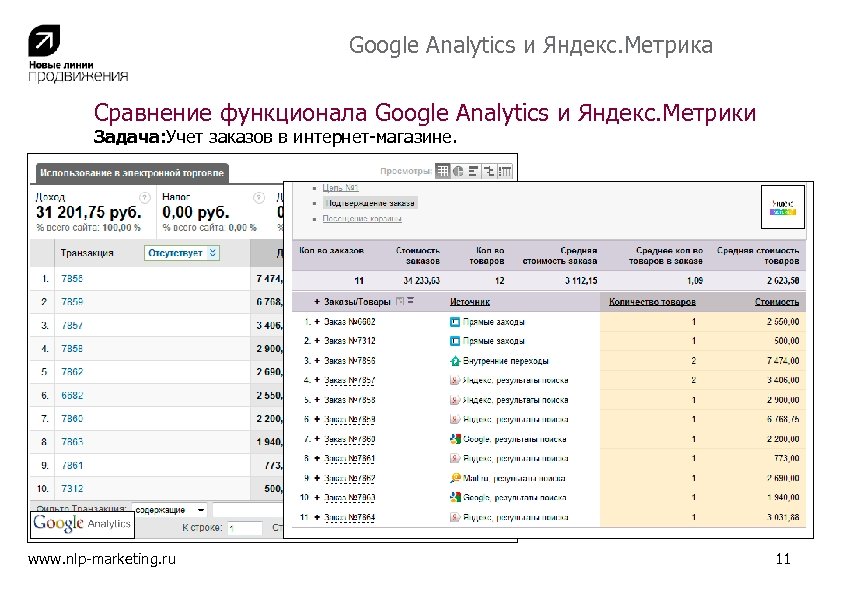Select the table view icon in Просмотры
This screenshot has width=842, height=595.
click(442, 171)
